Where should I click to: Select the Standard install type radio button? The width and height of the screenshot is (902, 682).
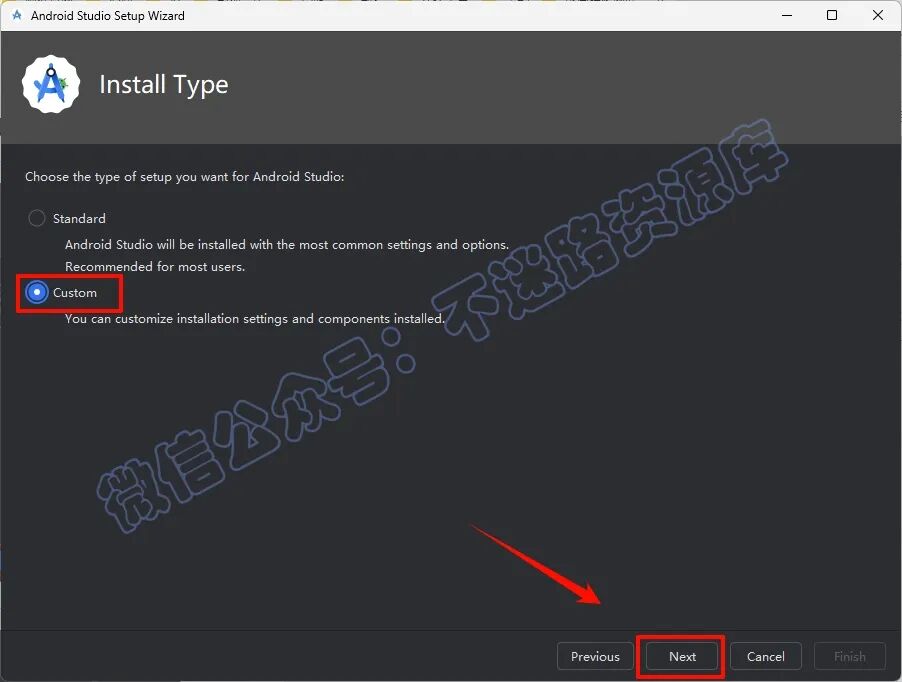tap(37, 219)
